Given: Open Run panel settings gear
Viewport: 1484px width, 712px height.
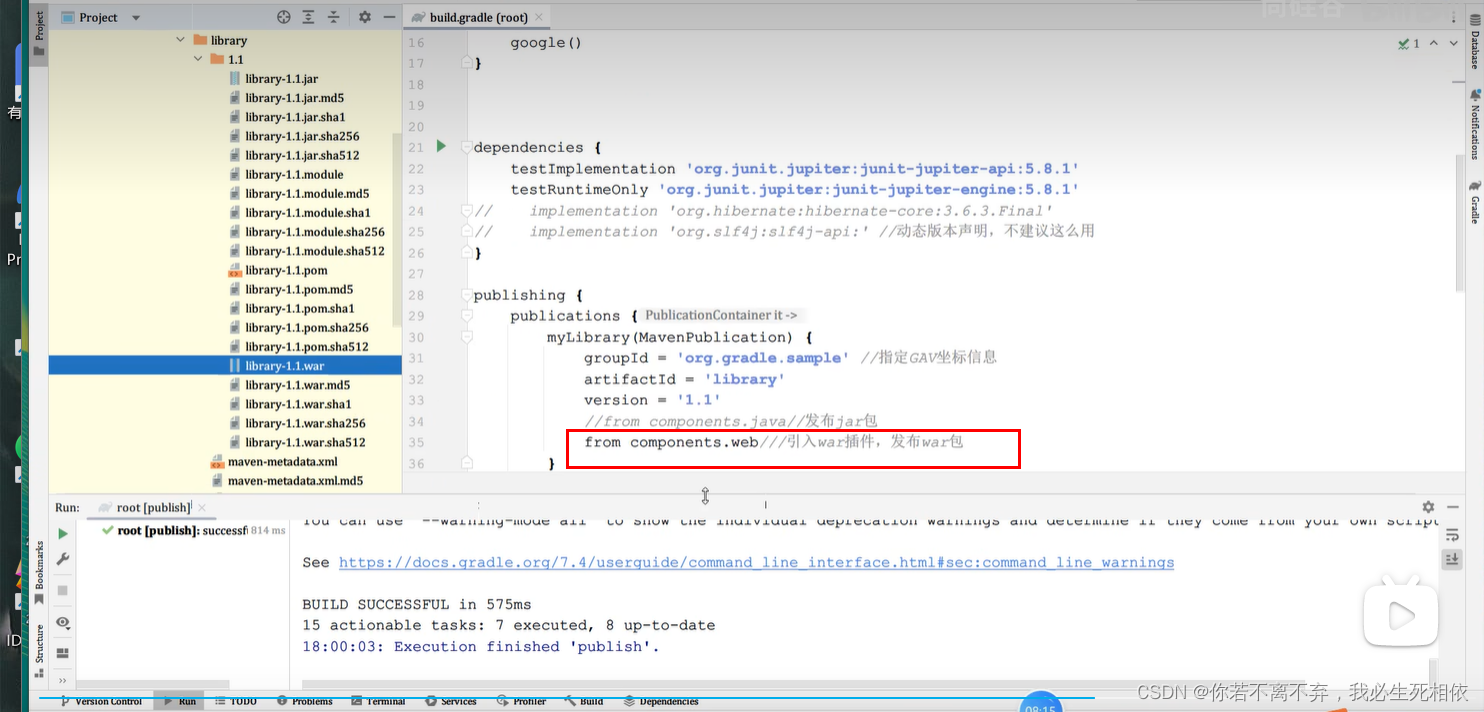Looking at the screenshot, I should point(1428,507).
